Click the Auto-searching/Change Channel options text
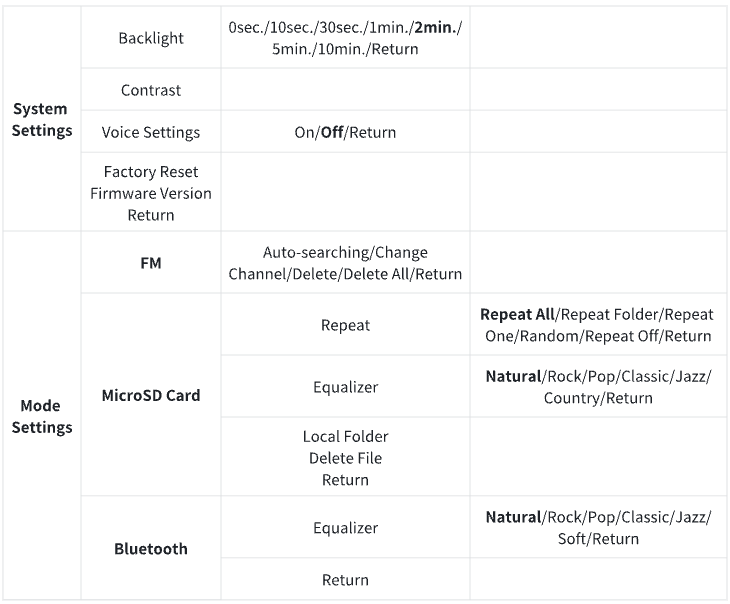The width and height of the screenshot is (730, 604). pos(345,263)
